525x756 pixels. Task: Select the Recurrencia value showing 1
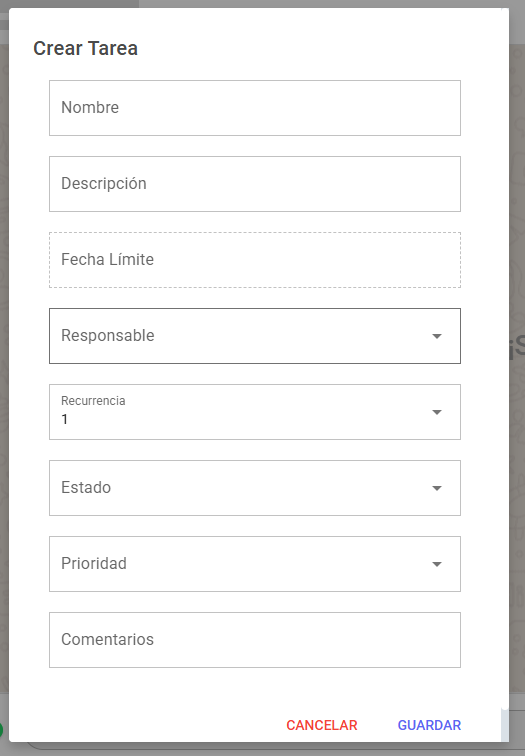coord(65,419)
